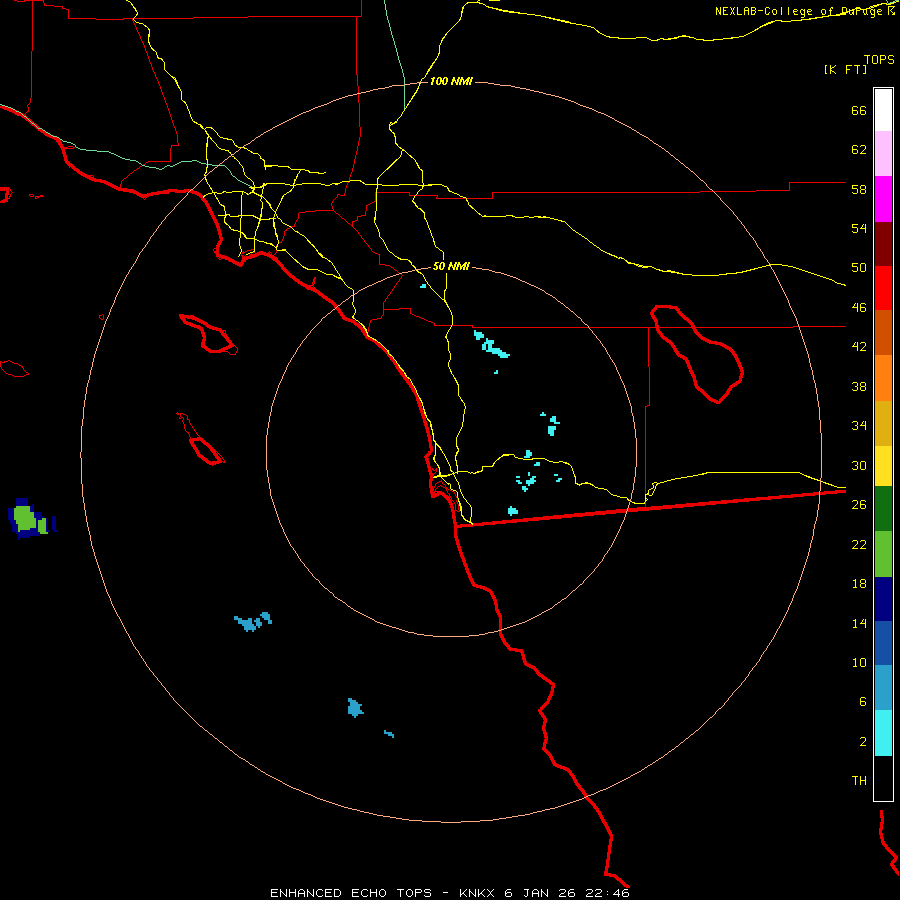This screenshot has width=900, height=900.
Task: Click the compact blue echo blob far south offshore
Action: 355,708
